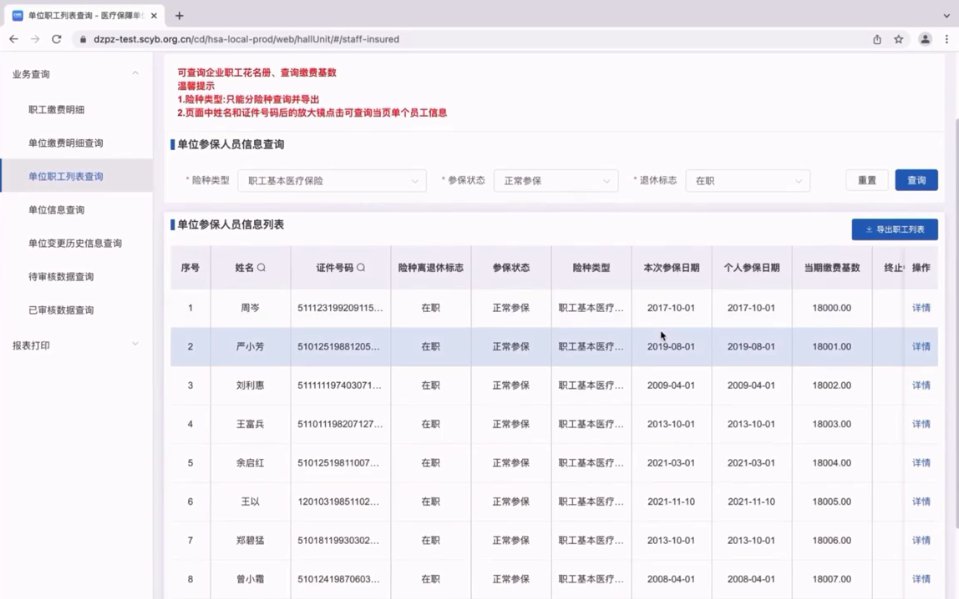
Task: Open the 险种类型 dropdown
Action: coord(332,181)
